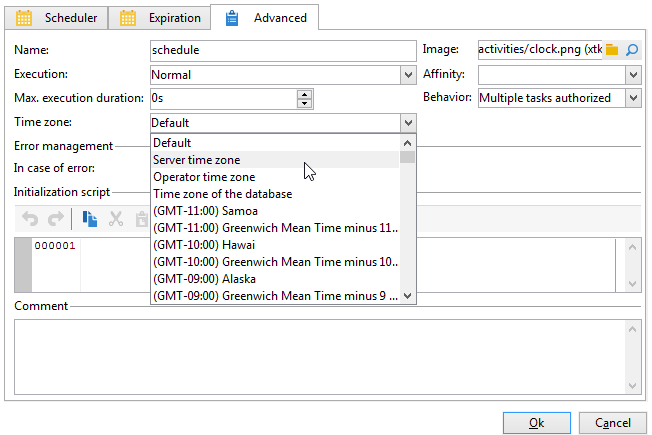The image size is (652, 435).
Task: Open the Affinity dropdown
Action: 633,75
